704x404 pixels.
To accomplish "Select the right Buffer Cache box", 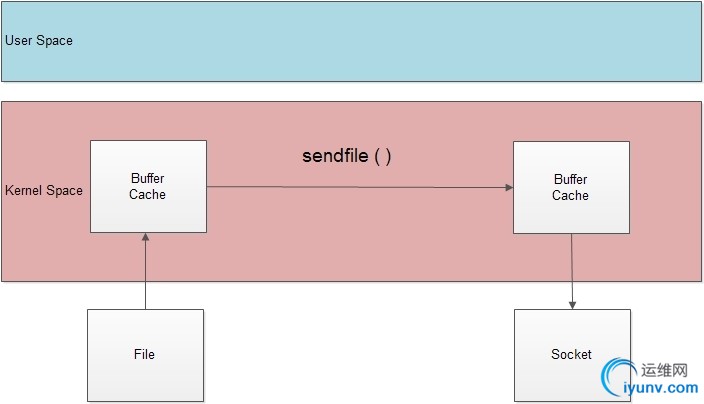I will click(572, 188).
